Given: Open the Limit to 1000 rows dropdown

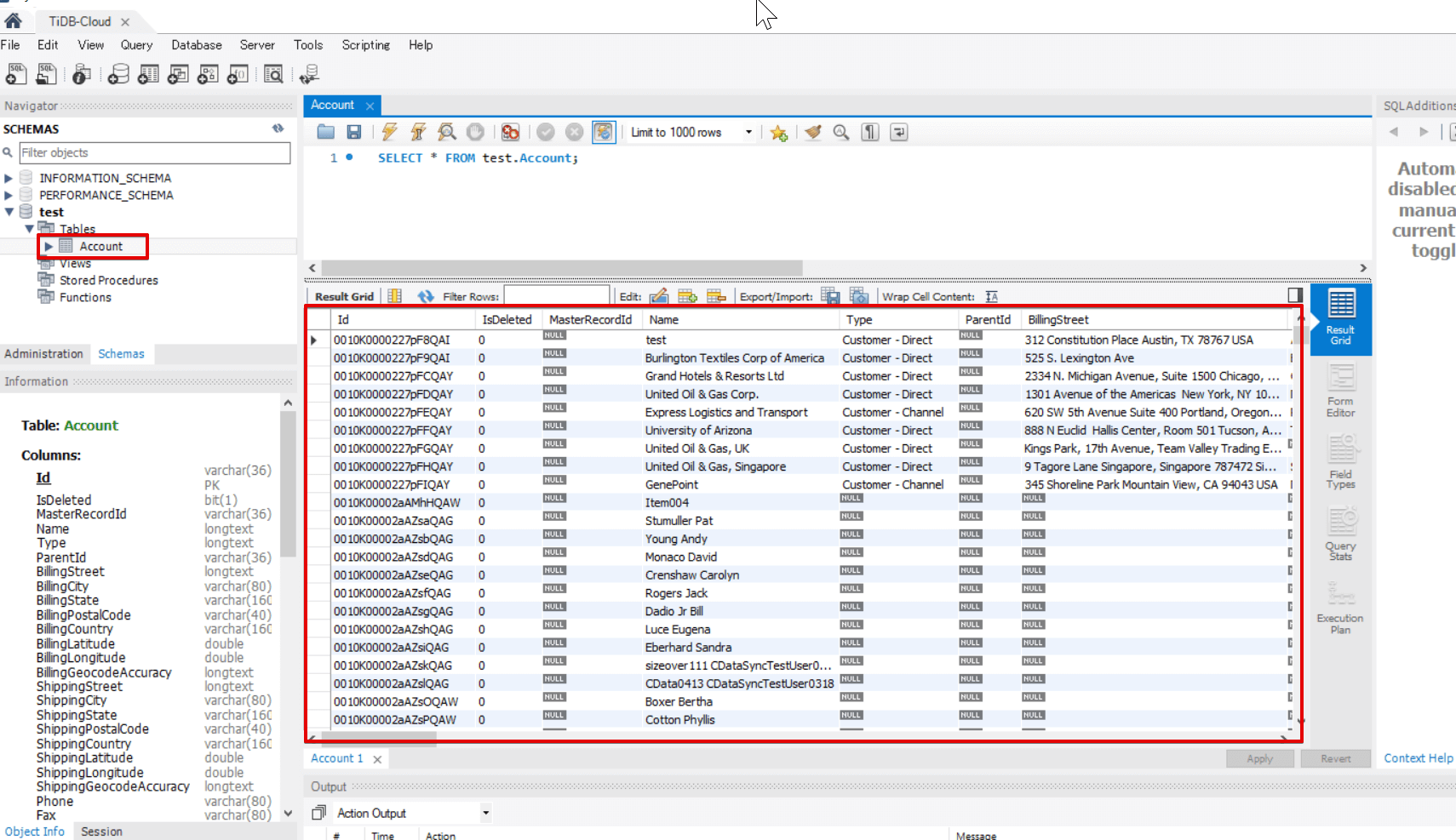Looking at the screenshot, I should tap(748, 132).
